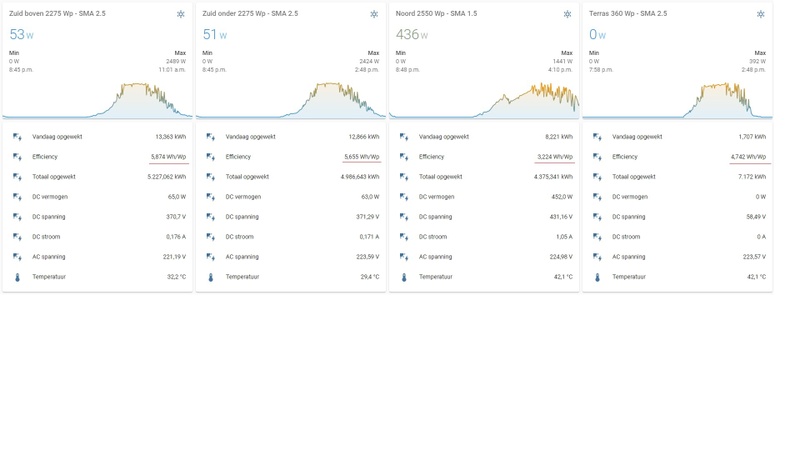Click thermometer icon on Zuid boven card
The image size is (800, 450).
17,277
